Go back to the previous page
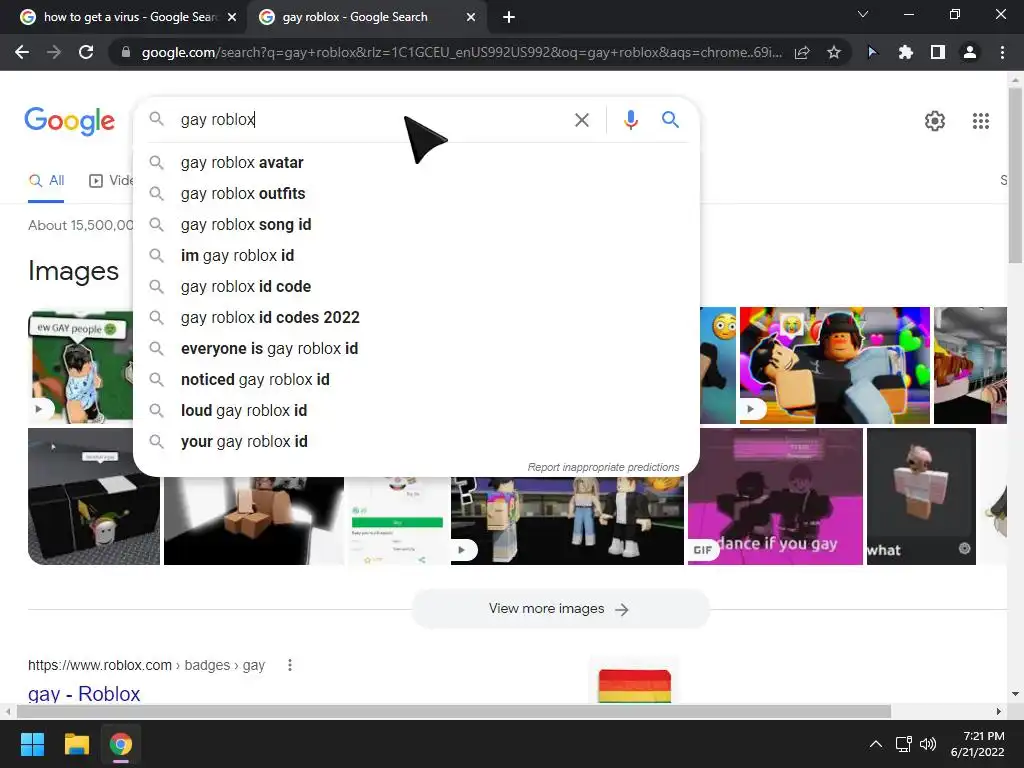The height and width of the screenshot is (768, 1024). click(22, 52)
